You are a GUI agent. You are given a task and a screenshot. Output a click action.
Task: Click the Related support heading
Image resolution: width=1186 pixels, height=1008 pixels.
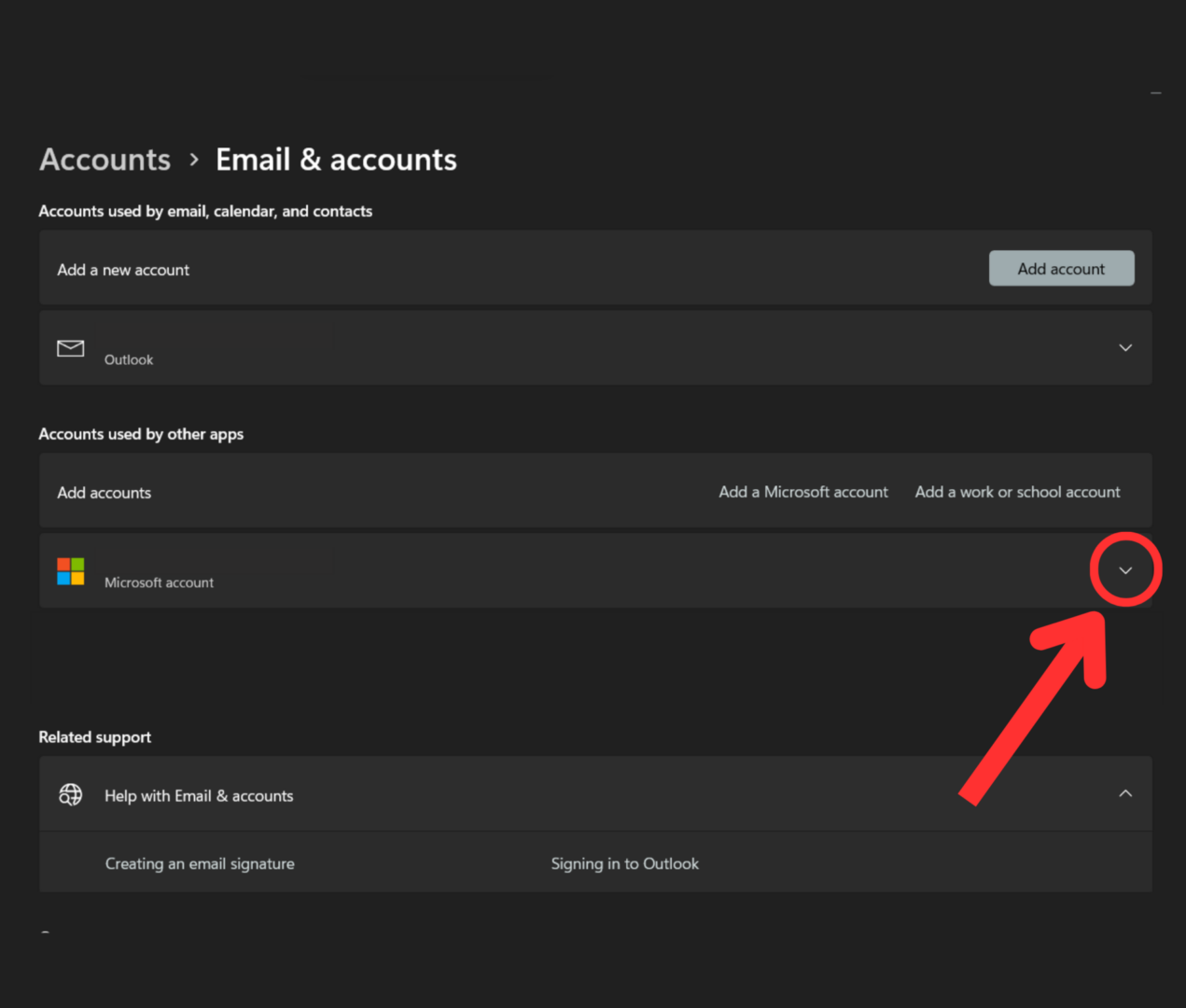pos(94,736)
